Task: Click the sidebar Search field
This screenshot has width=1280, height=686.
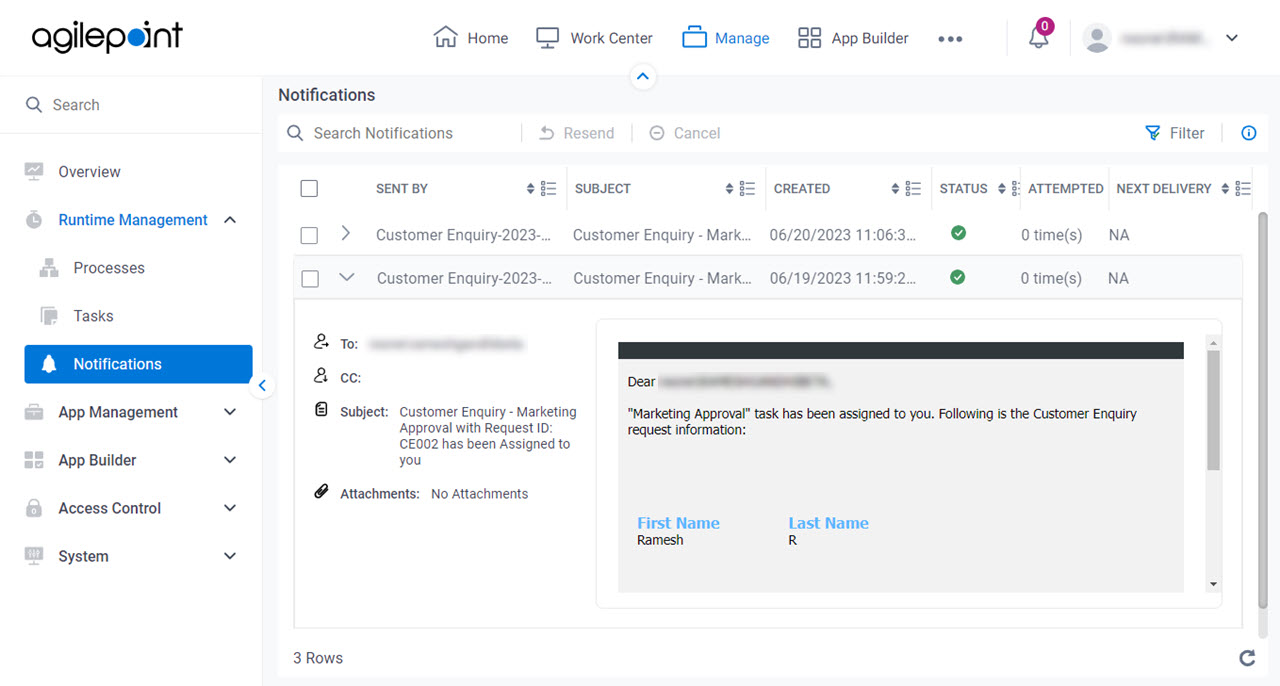Action: pos(131,105)
